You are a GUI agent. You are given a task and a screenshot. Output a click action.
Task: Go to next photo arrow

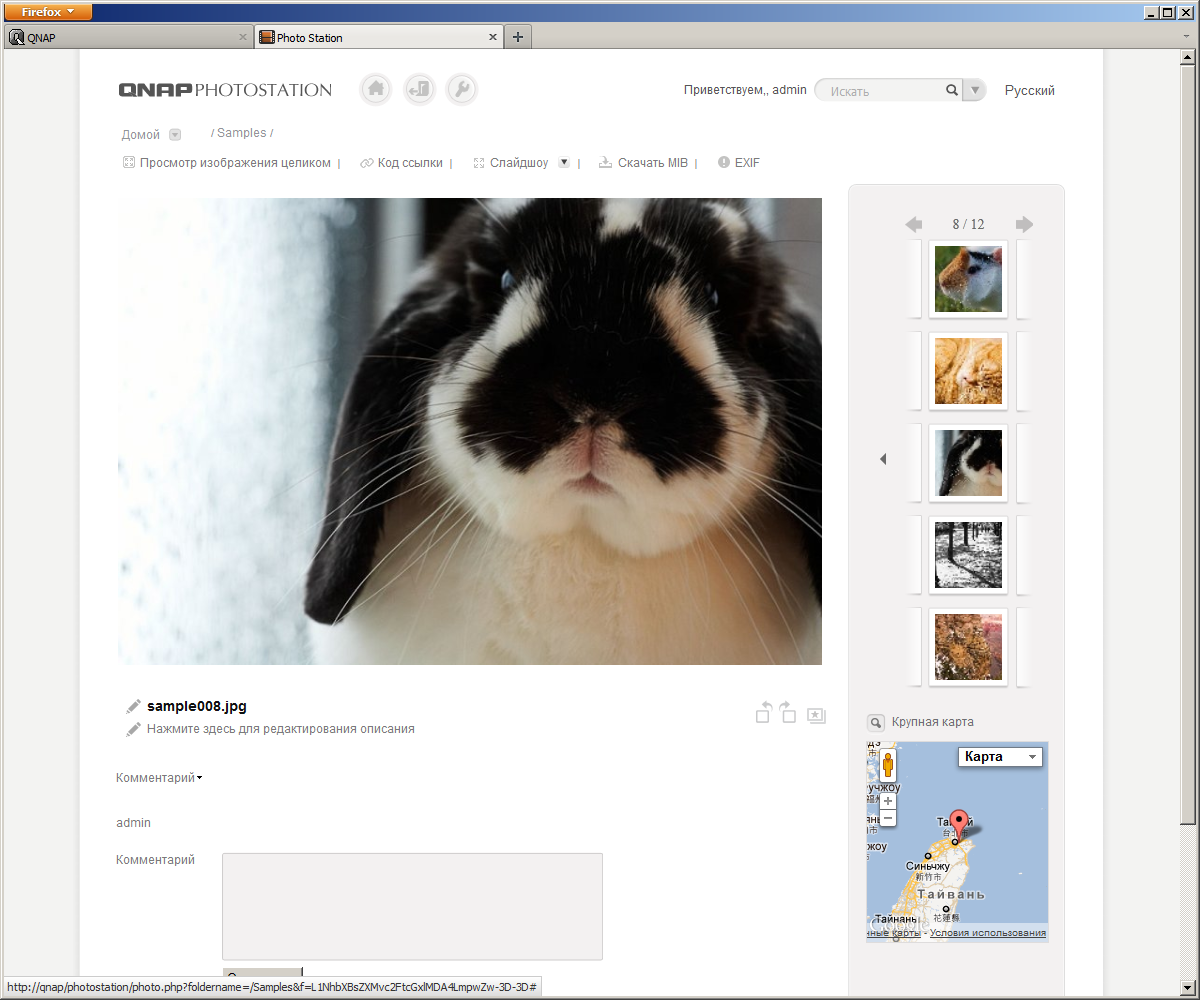point(1024,224)
